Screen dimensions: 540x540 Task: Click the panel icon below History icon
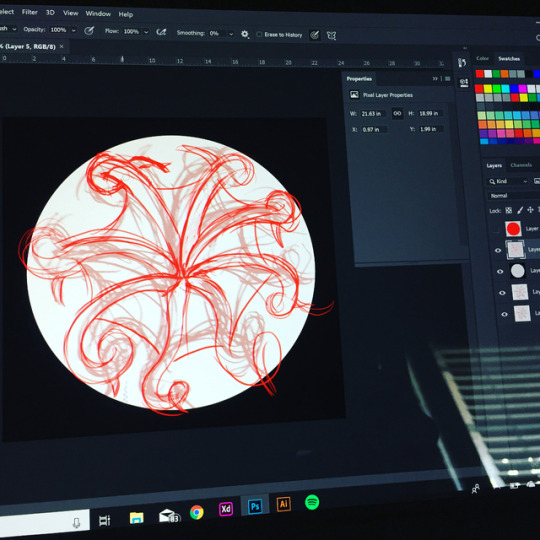point(464,82)
